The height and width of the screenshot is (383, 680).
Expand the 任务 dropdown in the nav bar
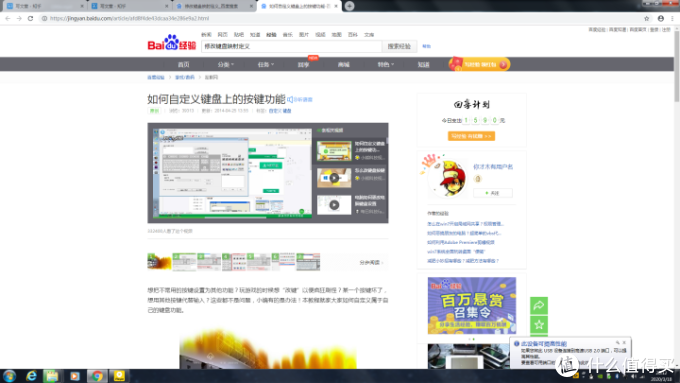click(265, 65)
